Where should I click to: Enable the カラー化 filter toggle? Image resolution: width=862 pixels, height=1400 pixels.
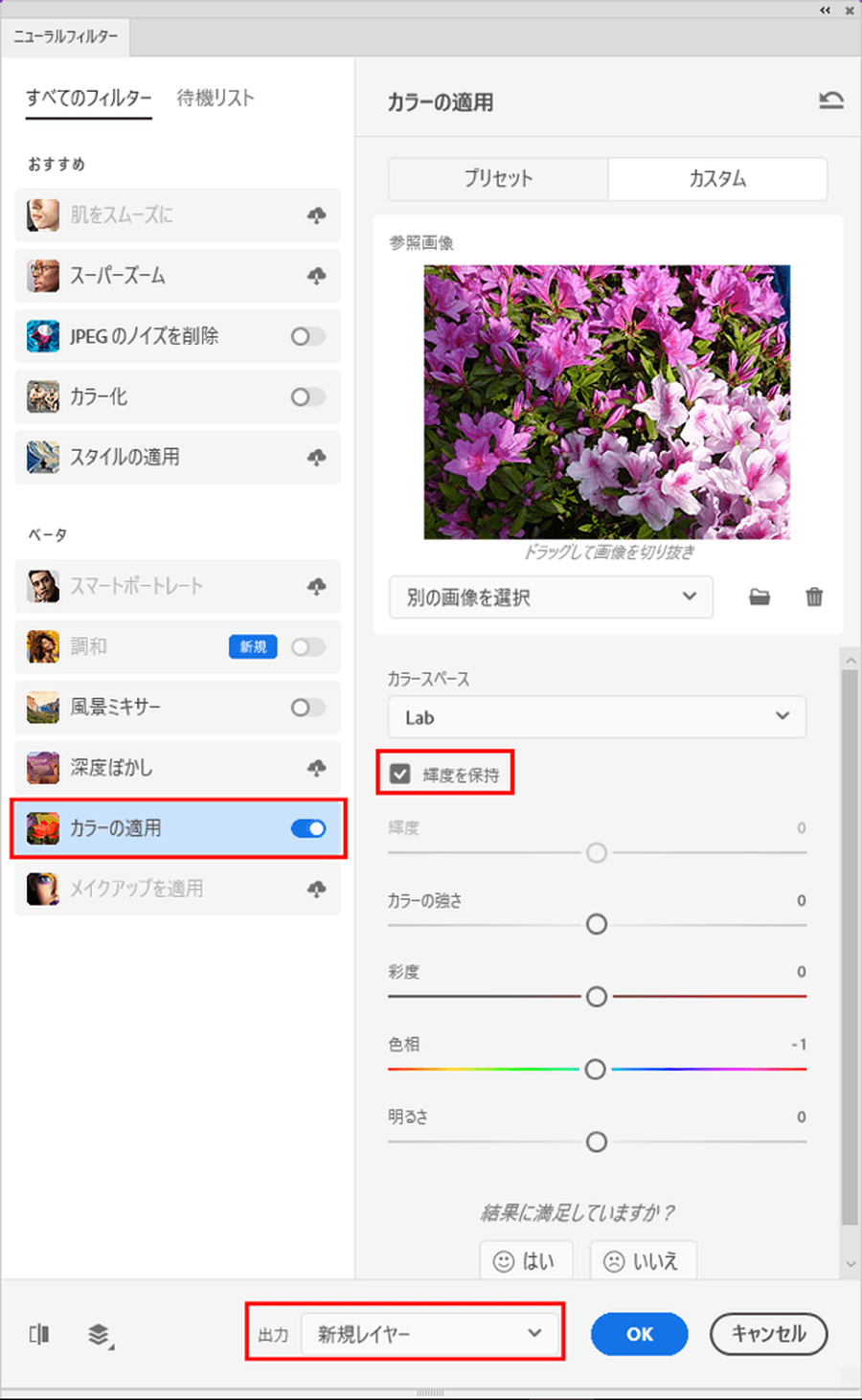pyautogui.click(x=308, y=396)
